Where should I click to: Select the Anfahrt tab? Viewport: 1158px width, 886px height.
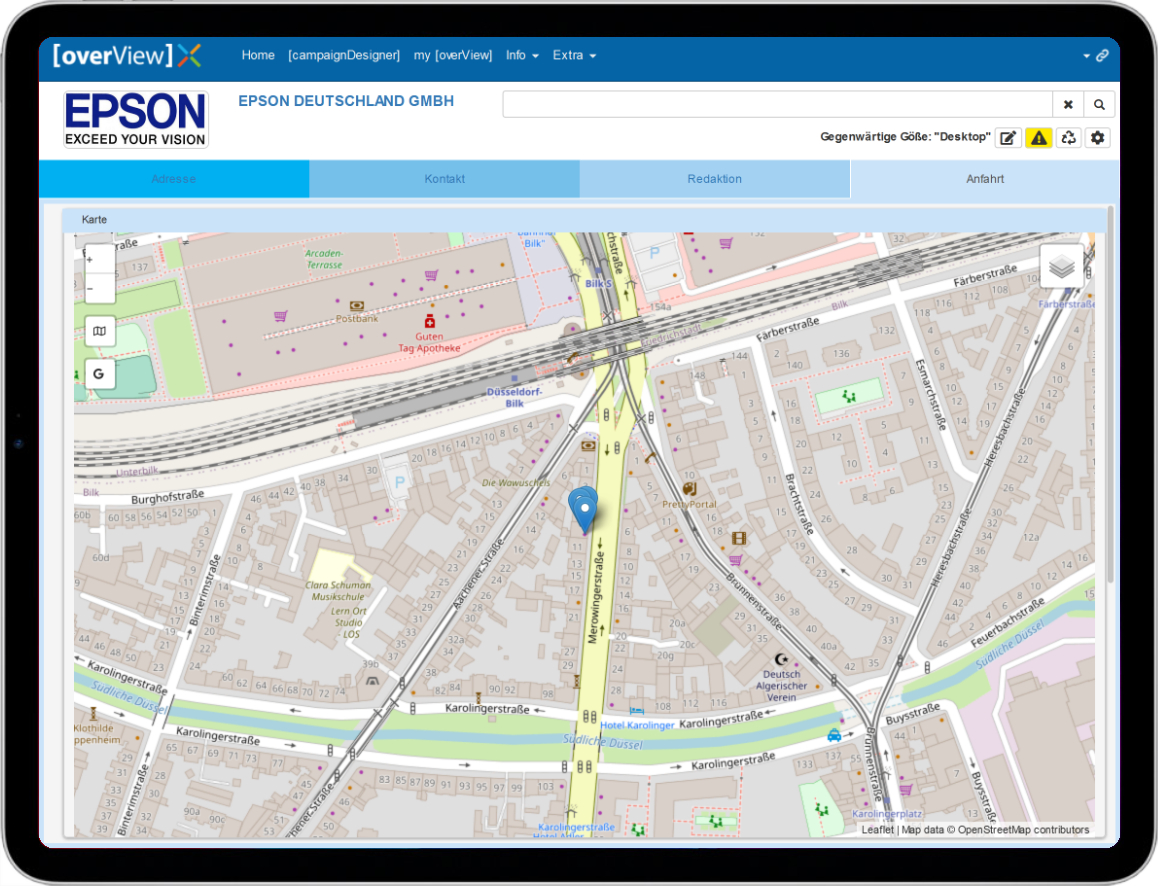click(x=985, y=179)
